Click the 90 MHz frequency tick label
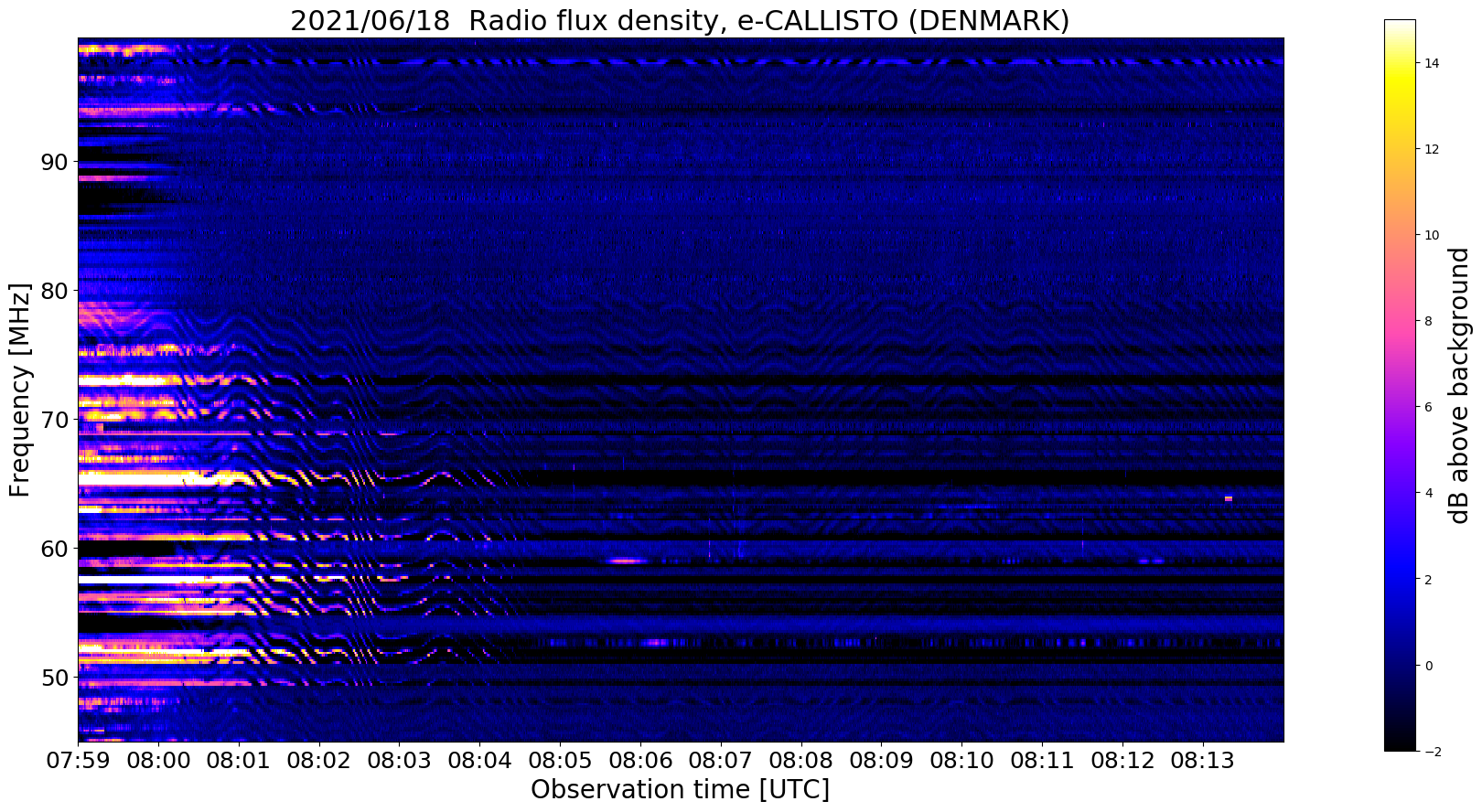1482x812 pixels. pos(56,162)
